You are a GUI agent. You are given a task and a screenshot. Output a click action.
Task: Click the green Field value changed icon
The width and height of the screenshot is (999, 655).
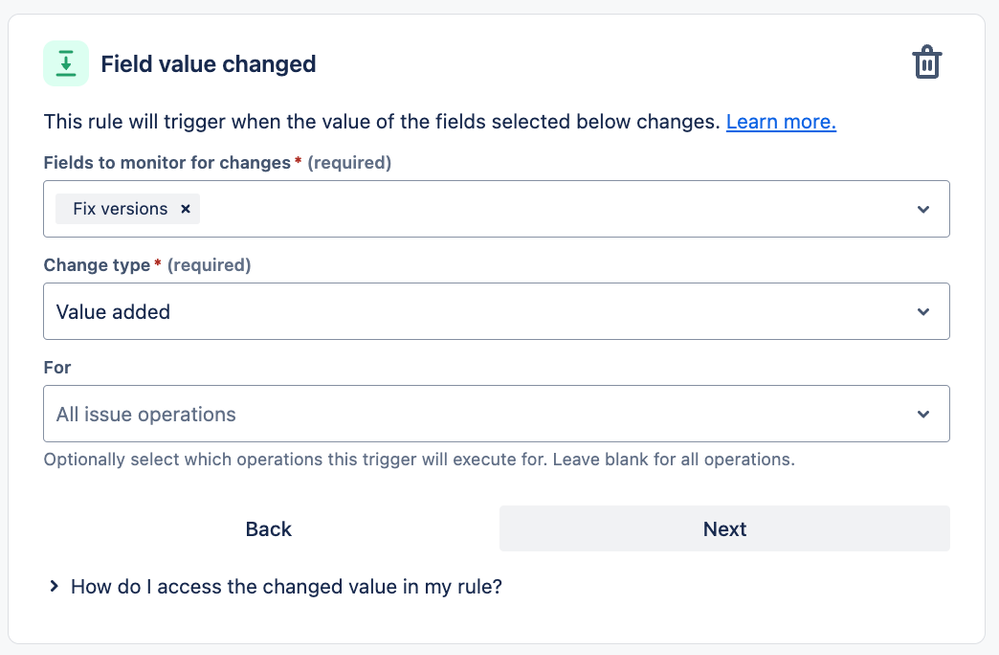[66, 64]
